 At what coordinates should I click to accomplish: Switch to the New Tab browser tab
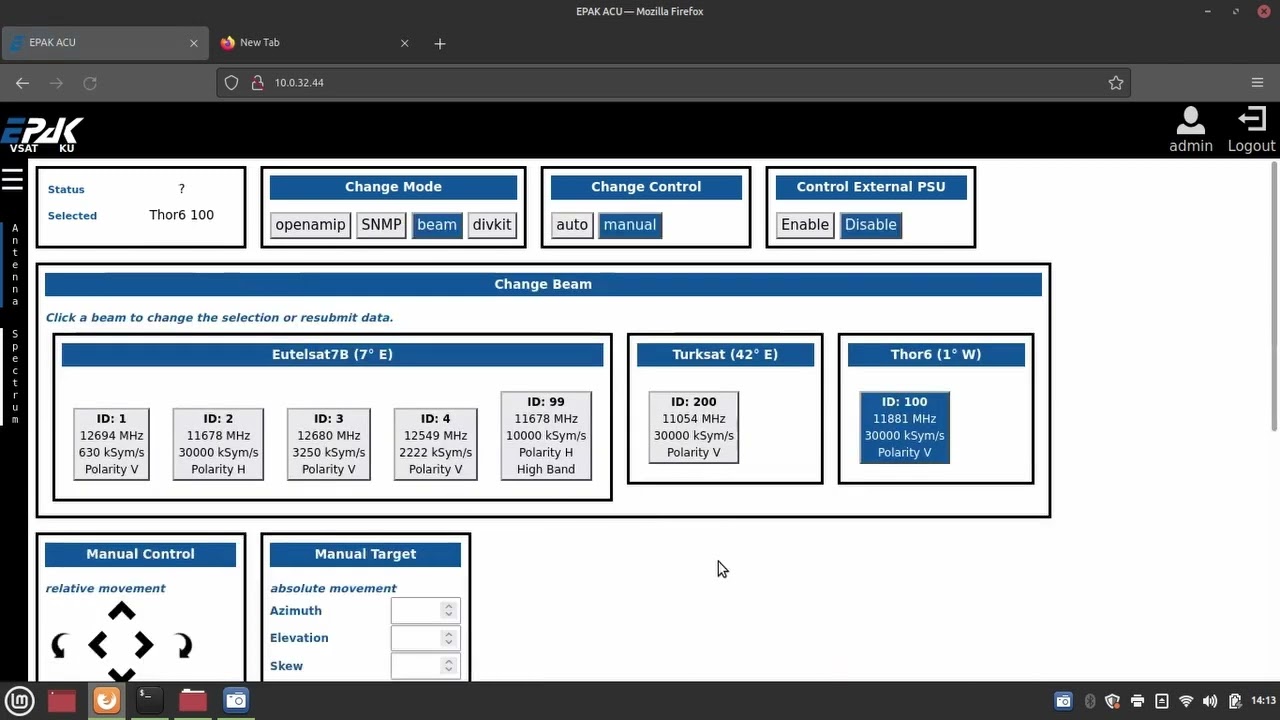(315, 43)
